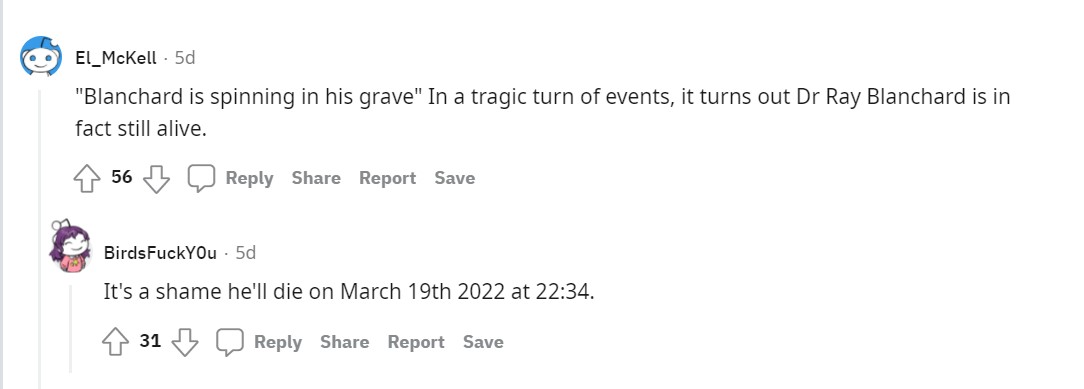Viewport: 1084px width, 389px height.
Task: Open BirdsFuckY0u's purple-haired avatar
Action: [70, 247]
